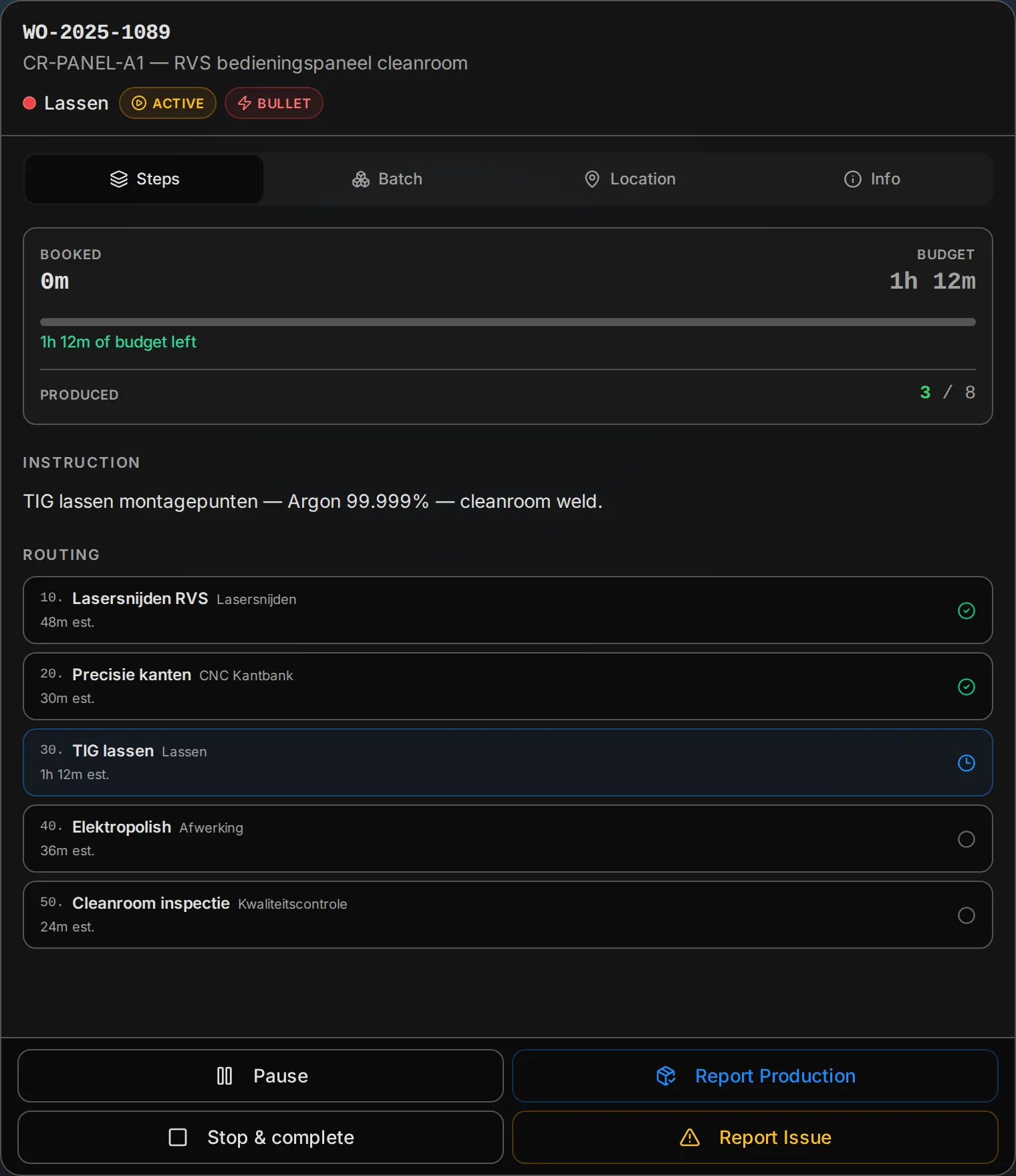Click the budget value 1h 12m
The height and width of the screenshot is (1176, 1016).
pyautogui.click(x=932, y=281)
